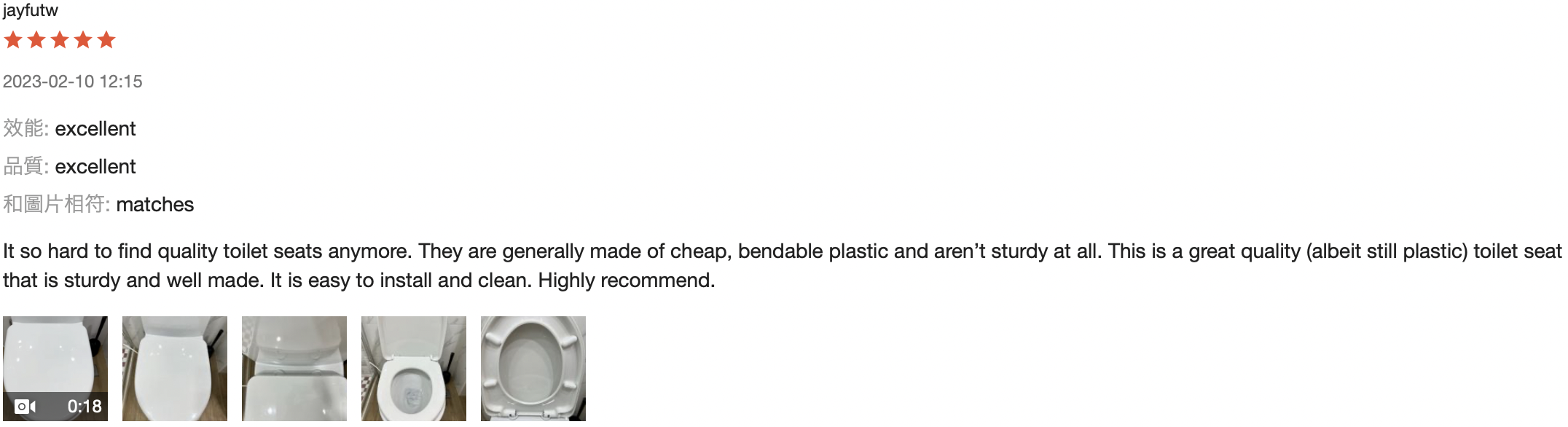
Task: Open the second photo of closed toilet lid
Action: [x=175, y=369]
